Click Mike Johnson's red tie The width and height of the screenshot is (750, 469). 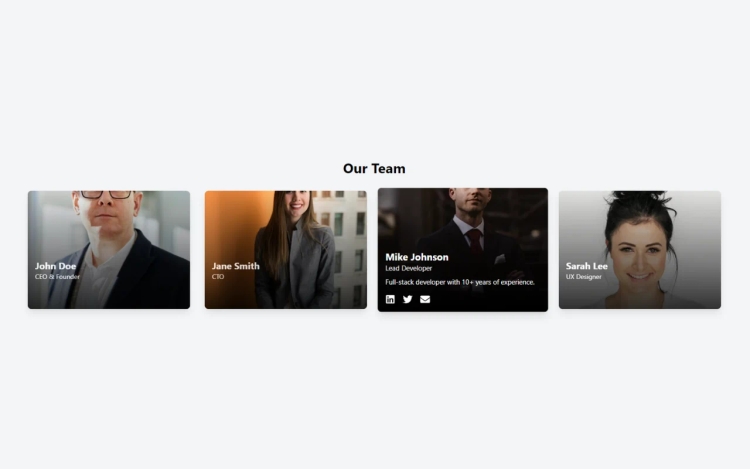(474, 240)
